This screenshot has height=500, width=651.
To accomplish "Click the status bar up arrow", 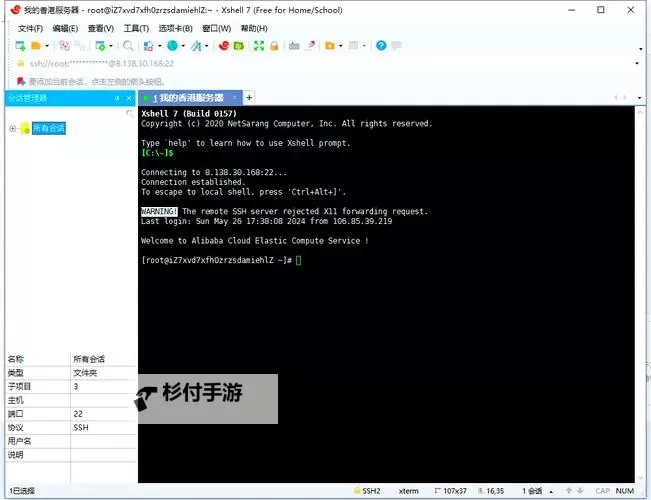I will (569, 491).
